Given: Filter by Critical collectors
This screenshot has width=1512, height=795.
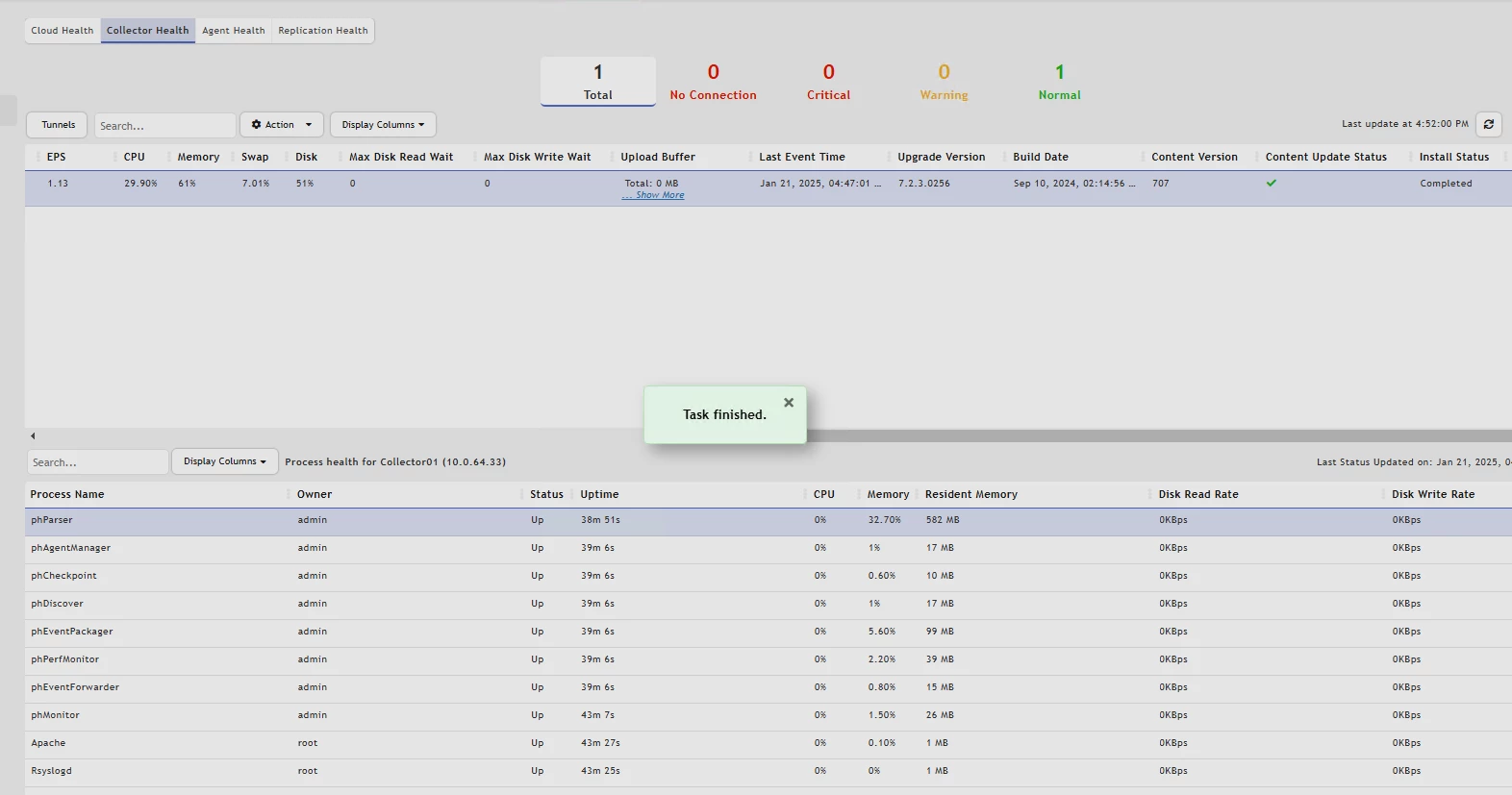Looking at the screenshot, I should tap(829, 82).
